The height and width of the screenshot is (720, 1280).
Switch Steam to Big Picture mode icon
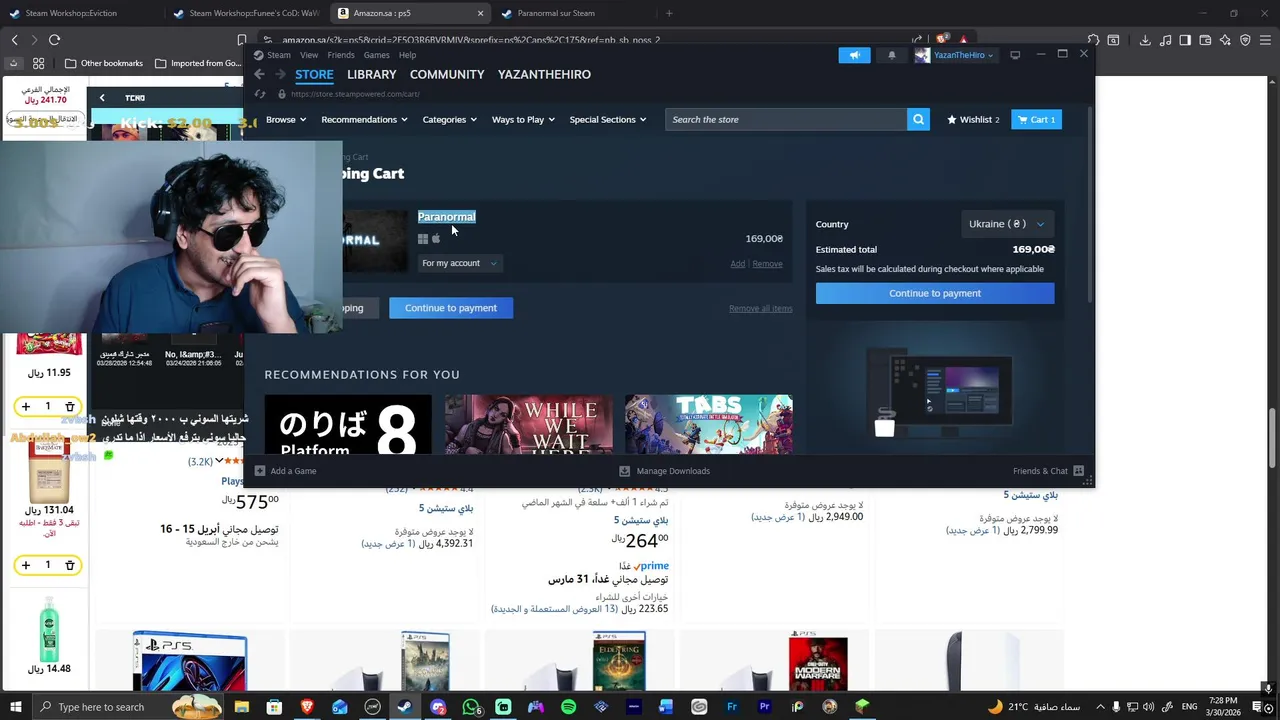click(x=1015, y=55)
